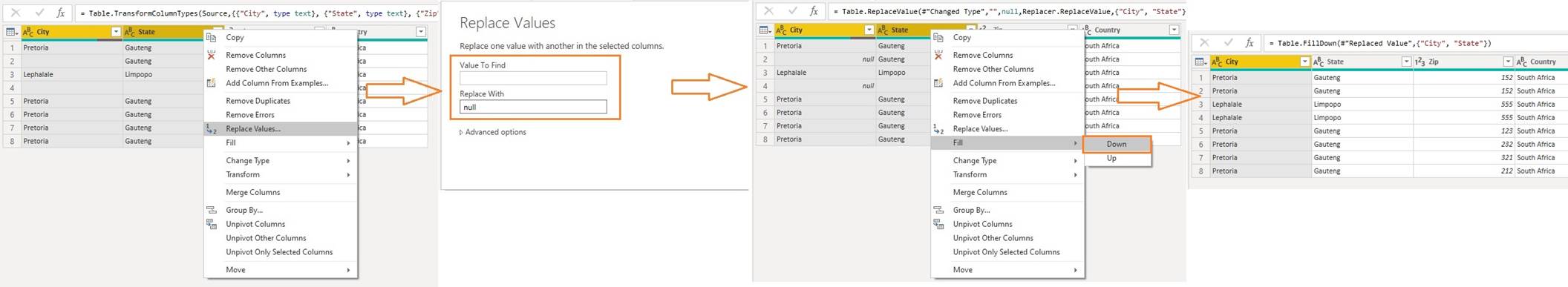Click the Group By icon in the first context menu
The width and height of the screenshot is (1568, 287).
212,210
